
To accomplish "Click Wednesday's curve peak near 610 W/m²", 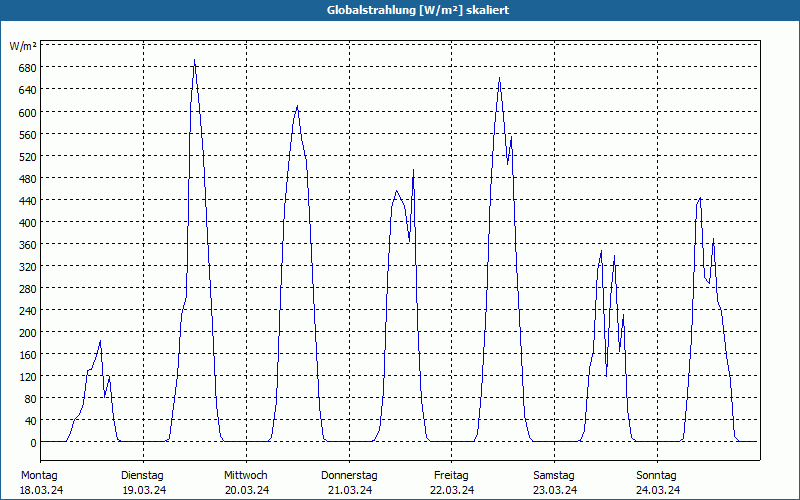I will point(297,106).
